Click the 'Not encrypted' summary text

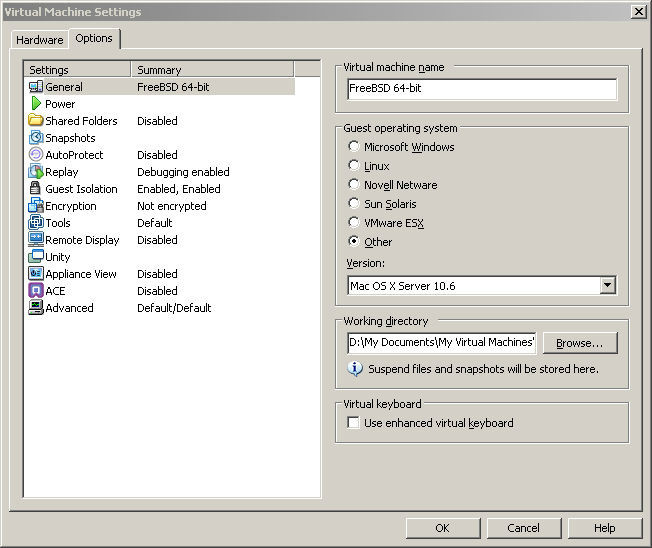(x=172, y=206)
